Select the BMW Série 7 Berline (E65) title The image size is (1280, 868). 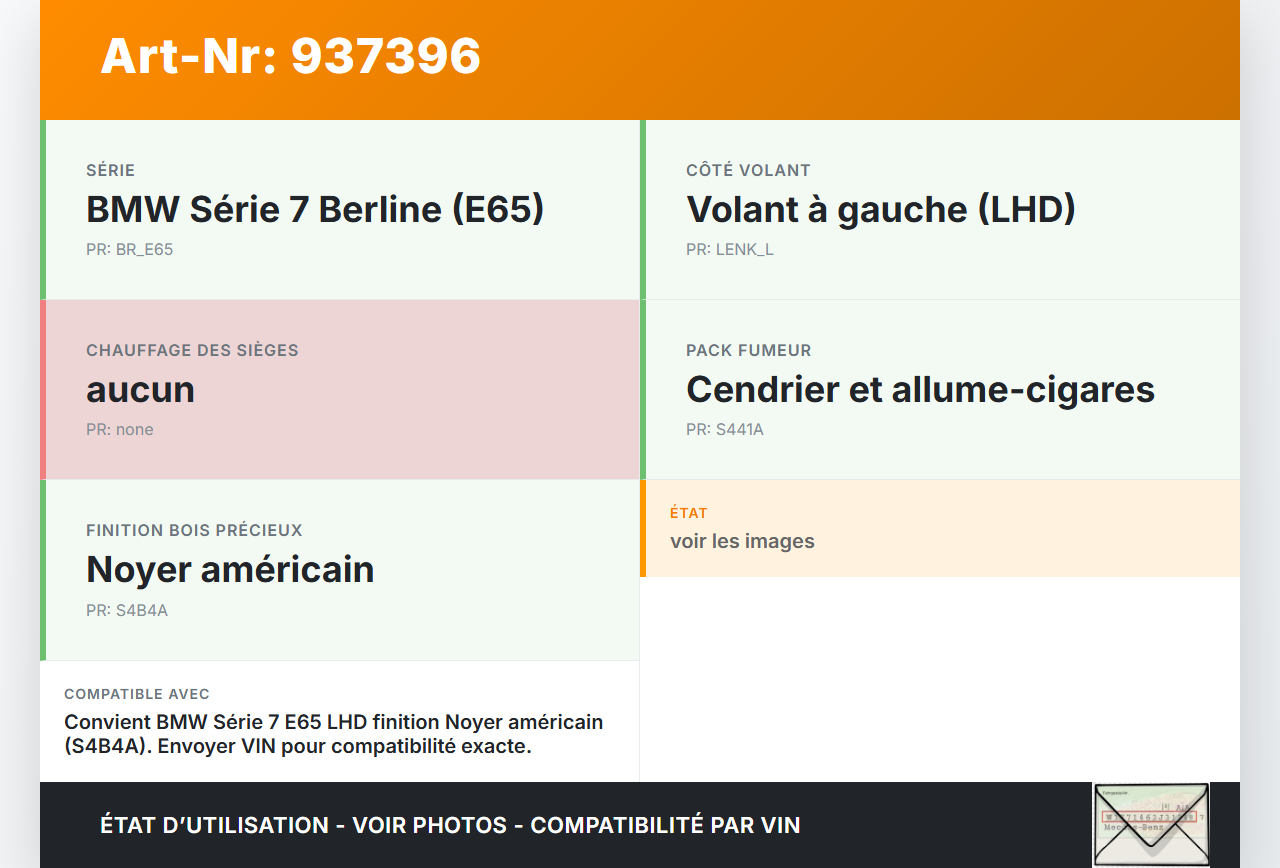[315, 210]
